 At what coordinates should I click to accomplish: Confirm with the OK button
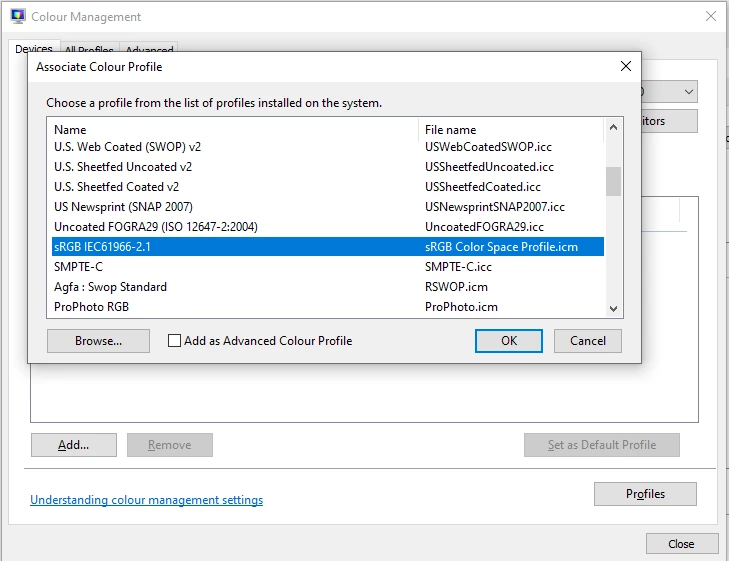pos(509,341)
